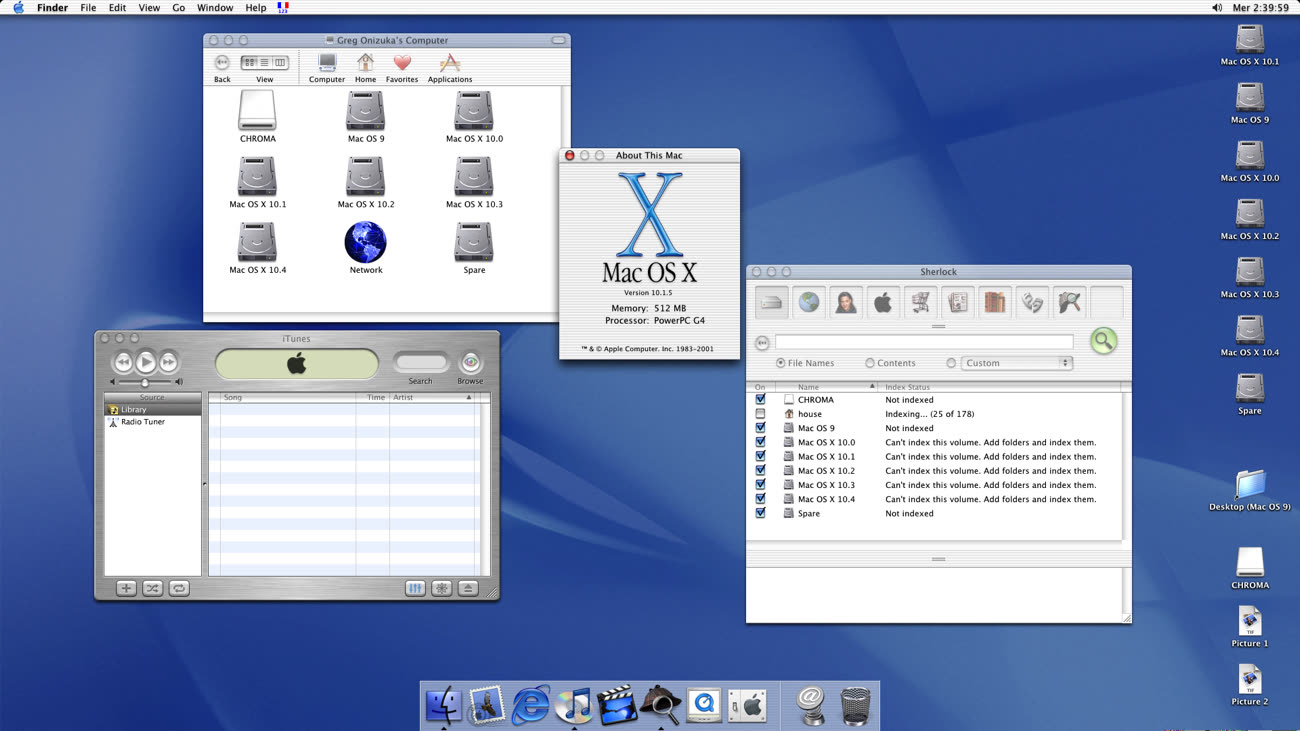Viewport: 1300px width, 731px height.
Task: Uncheck the CHROMA volume checkbox
Action: (760, 400)
